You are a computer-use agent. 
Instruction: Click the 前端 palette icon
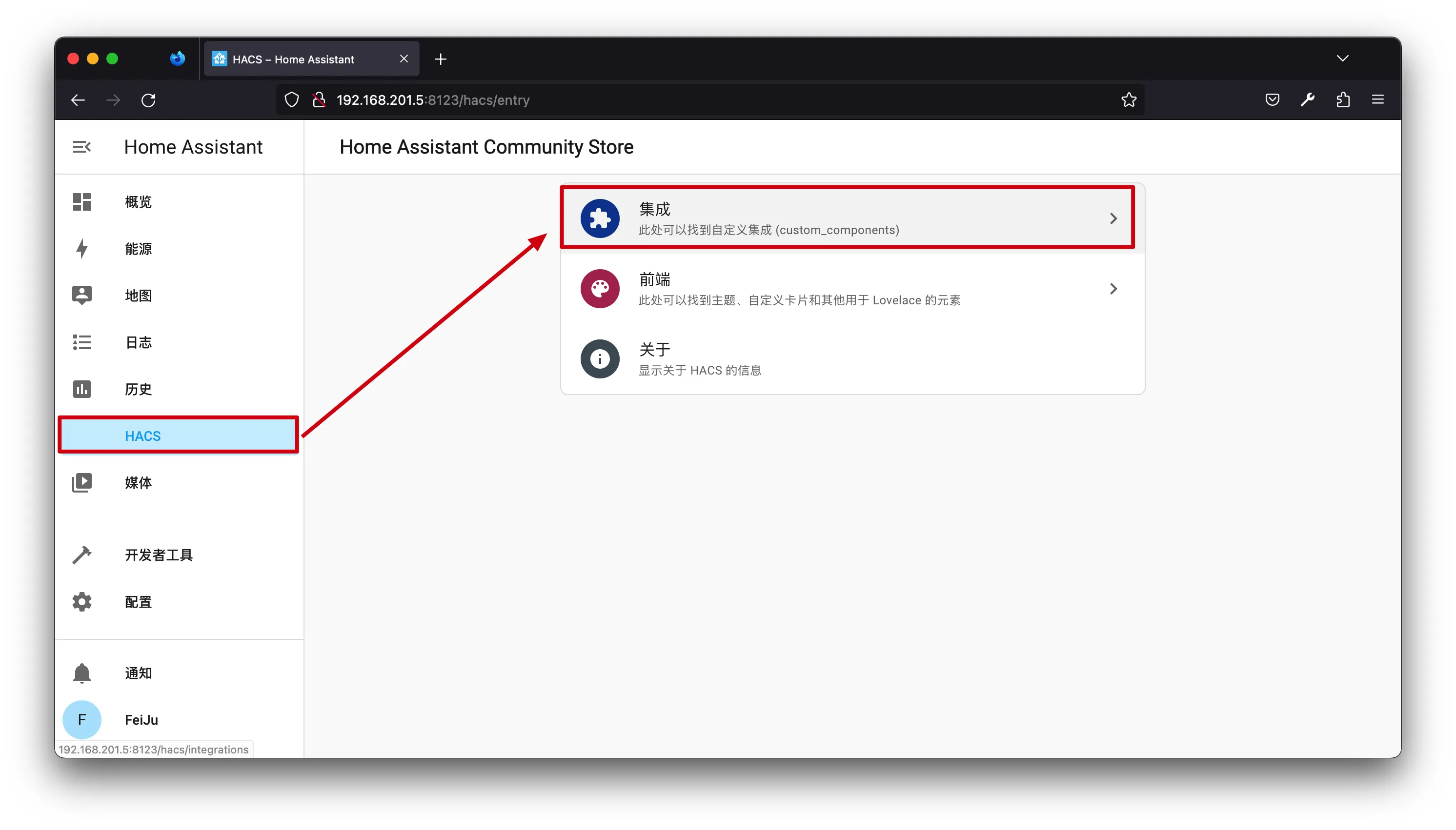(599, 288)
